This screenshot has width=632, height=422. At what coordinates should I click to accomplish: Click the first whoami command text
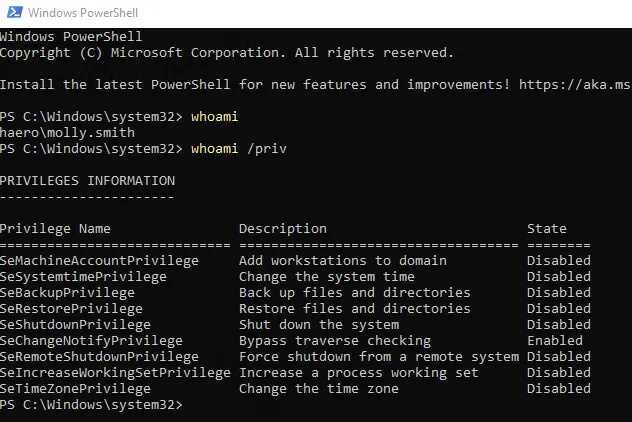(214, 117)
